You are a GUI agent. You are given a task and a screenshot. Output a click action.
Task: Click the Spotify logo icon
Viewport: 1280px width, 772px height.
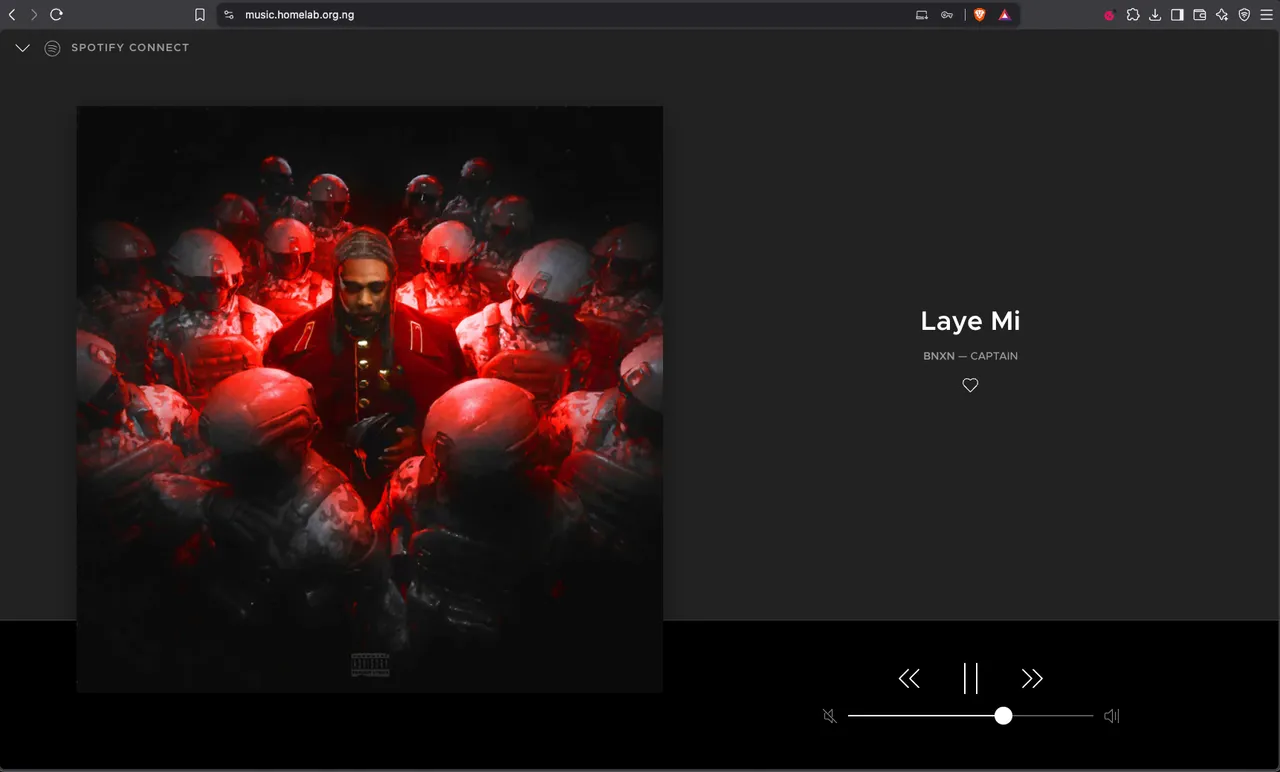tap(53, 48)
